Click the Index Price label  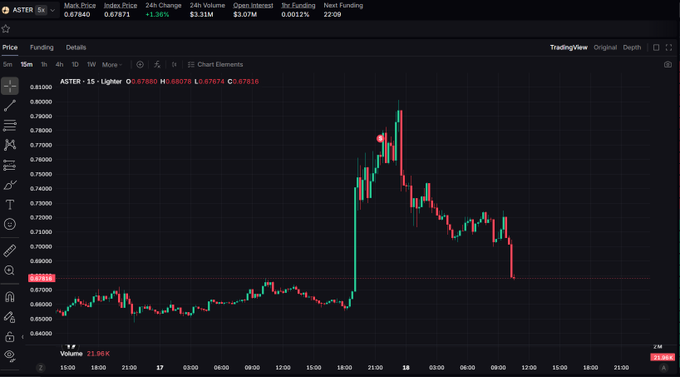[x=121, y=6]
